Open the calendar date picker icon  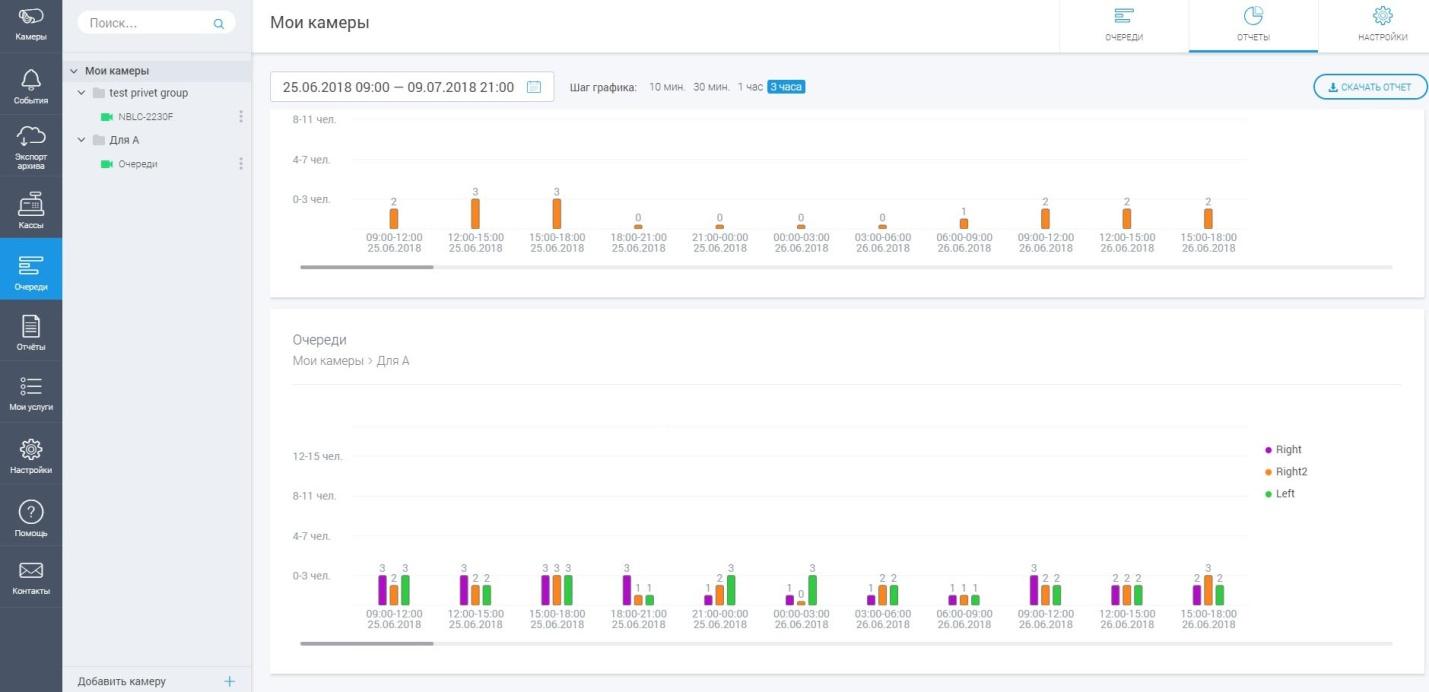click(x=534, y=87)
